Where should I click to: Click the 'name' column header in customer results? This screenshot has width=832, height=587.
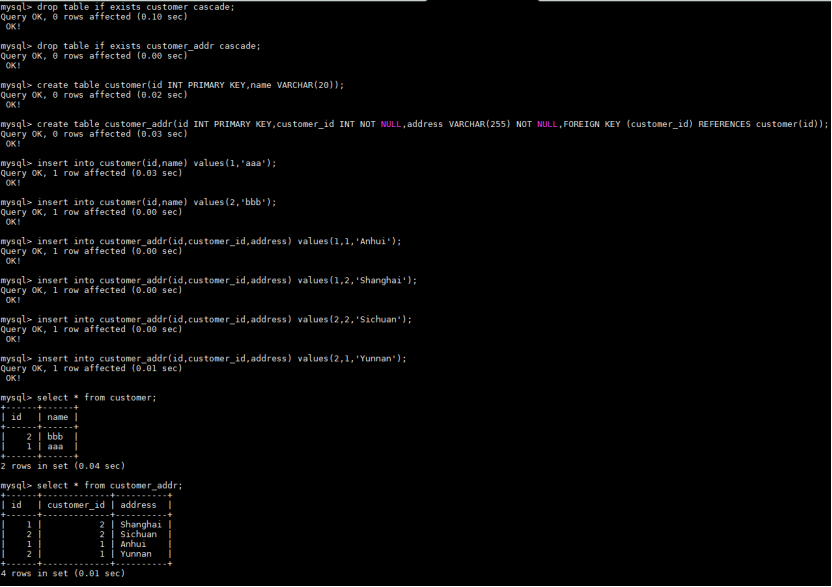tap(58, 417)
